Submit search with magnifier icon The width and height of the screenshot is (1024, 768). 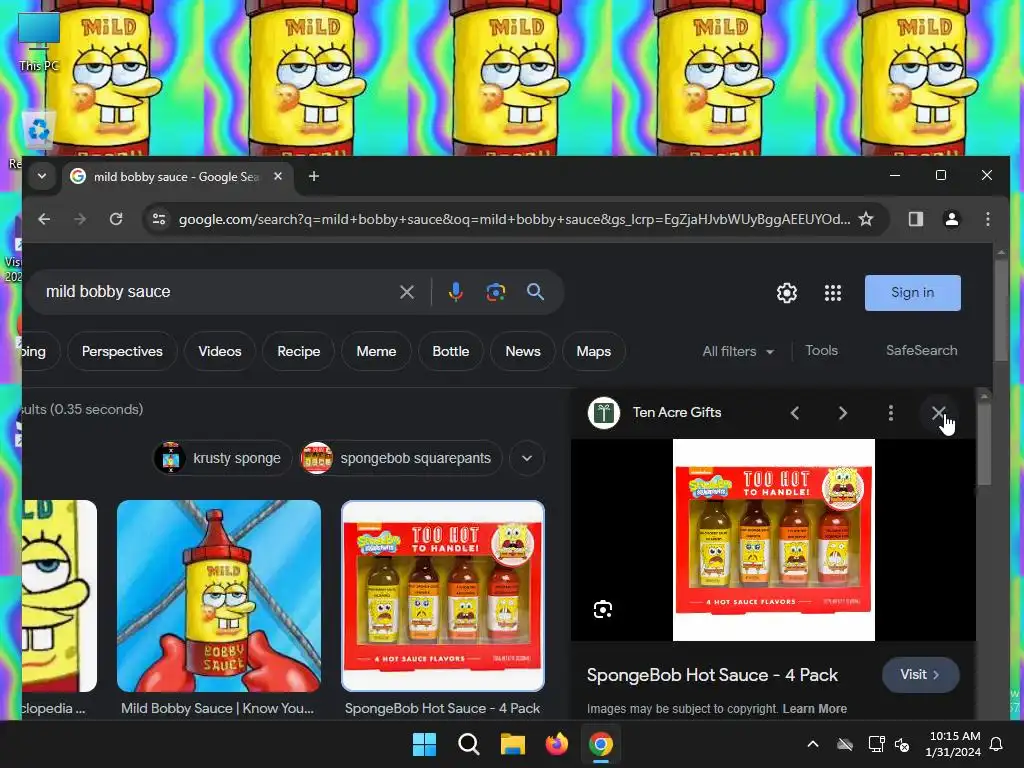pyautogui.click(x=536, y=292)
